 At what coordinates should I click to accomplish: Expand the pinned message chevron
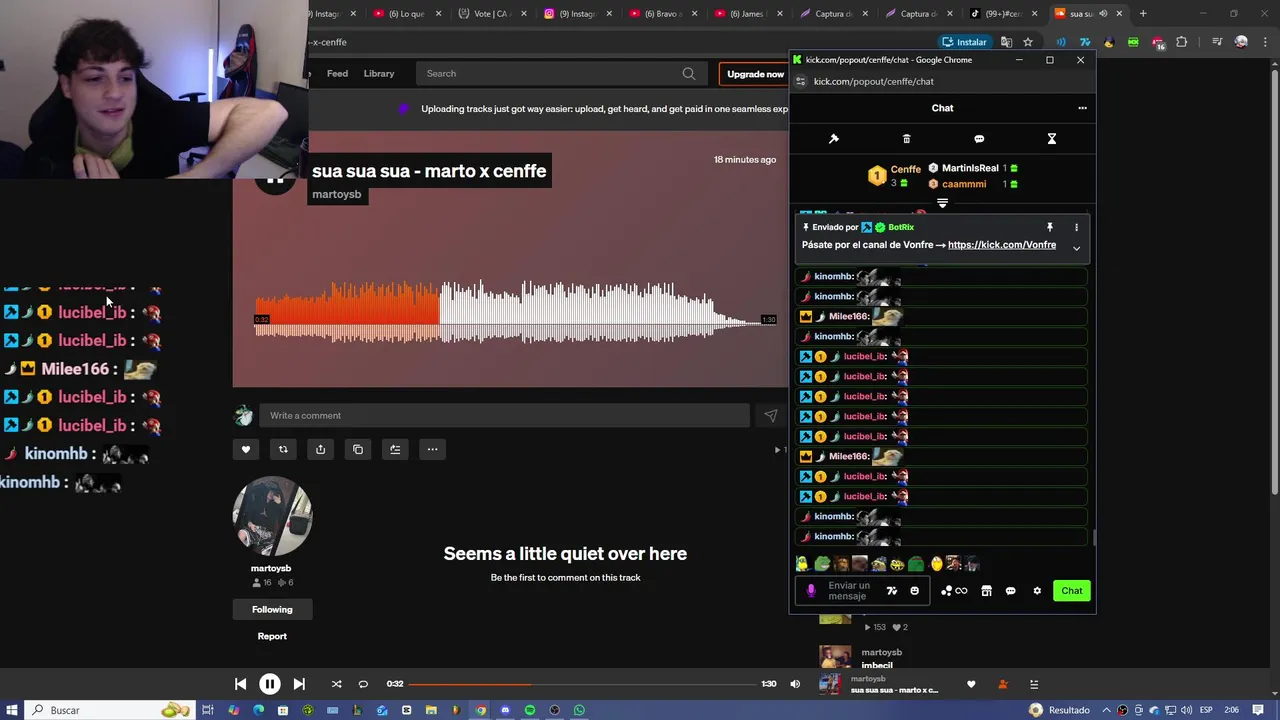(x=1076, y=248)
